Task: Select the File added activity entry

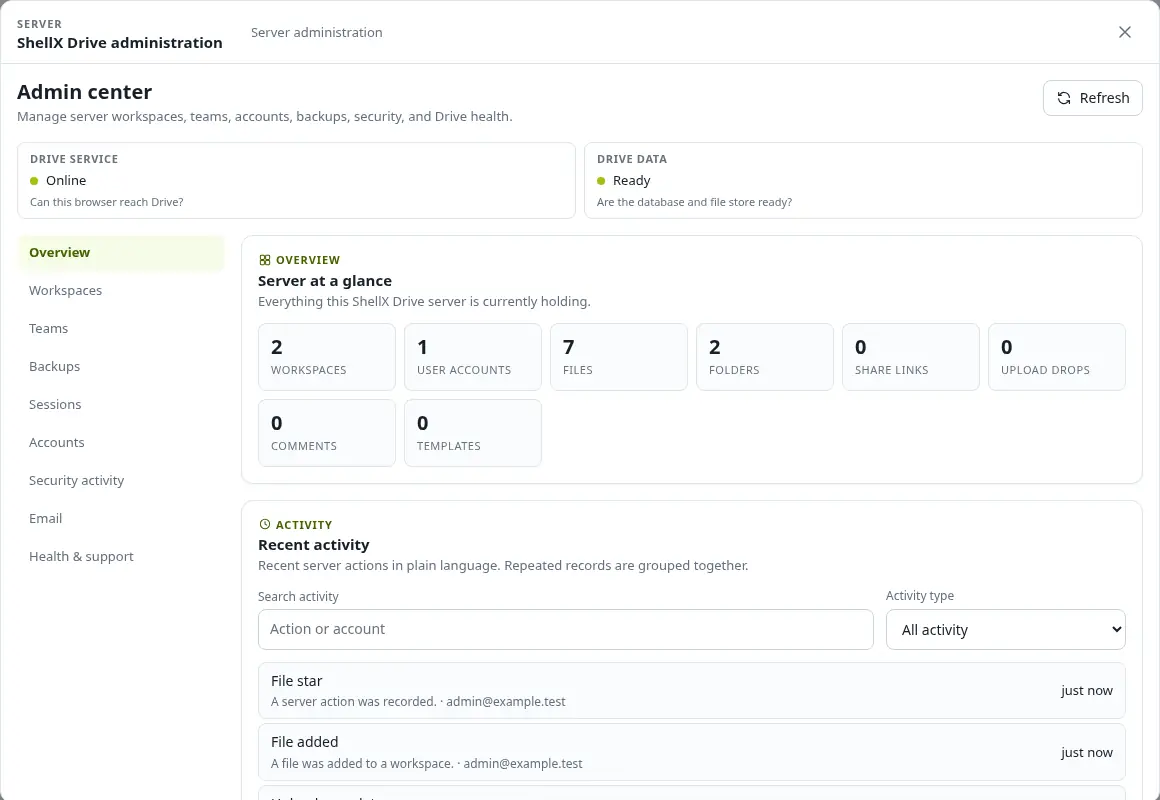Action: pos(692,752)
